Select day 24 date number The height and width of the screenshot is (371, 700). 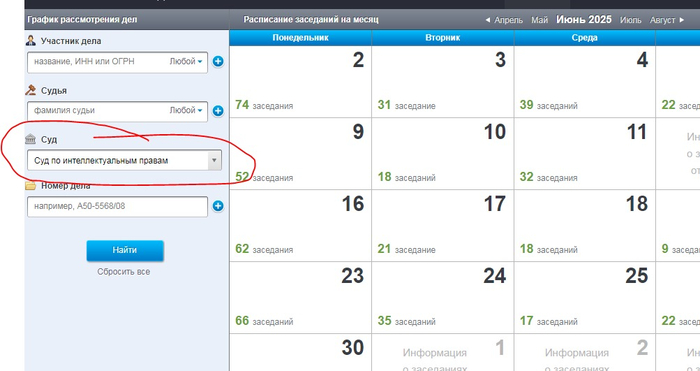click(x=495, y=275)
